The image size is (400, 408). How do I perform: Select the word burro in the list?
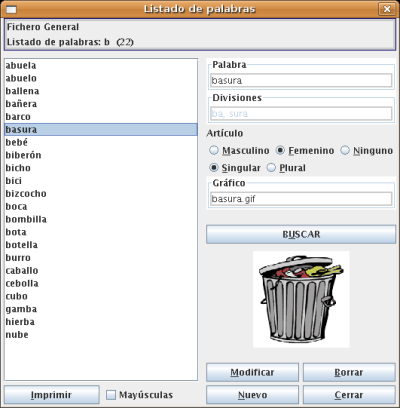[x=101, y=258]
